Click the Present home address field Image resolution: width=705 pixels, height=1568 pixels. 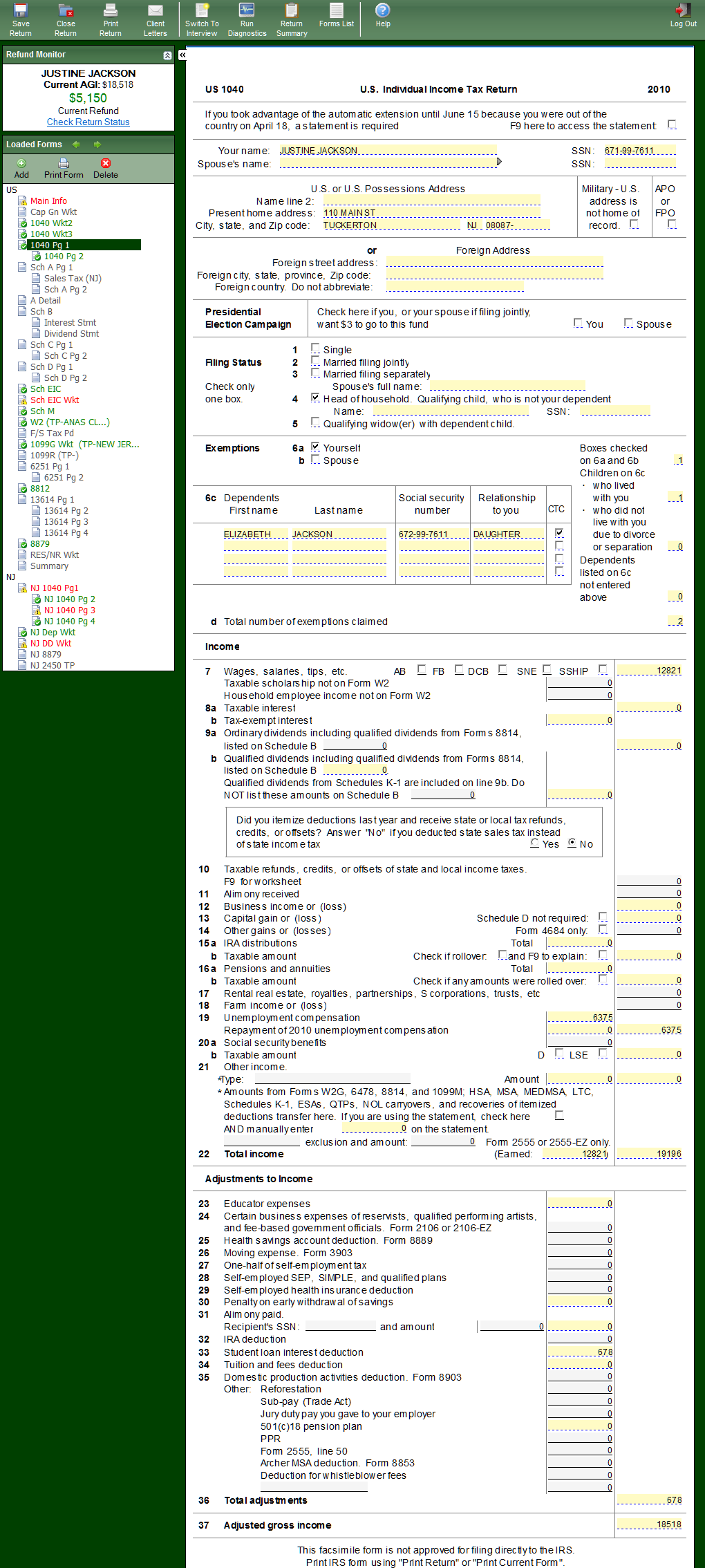[x=432, y=213]
